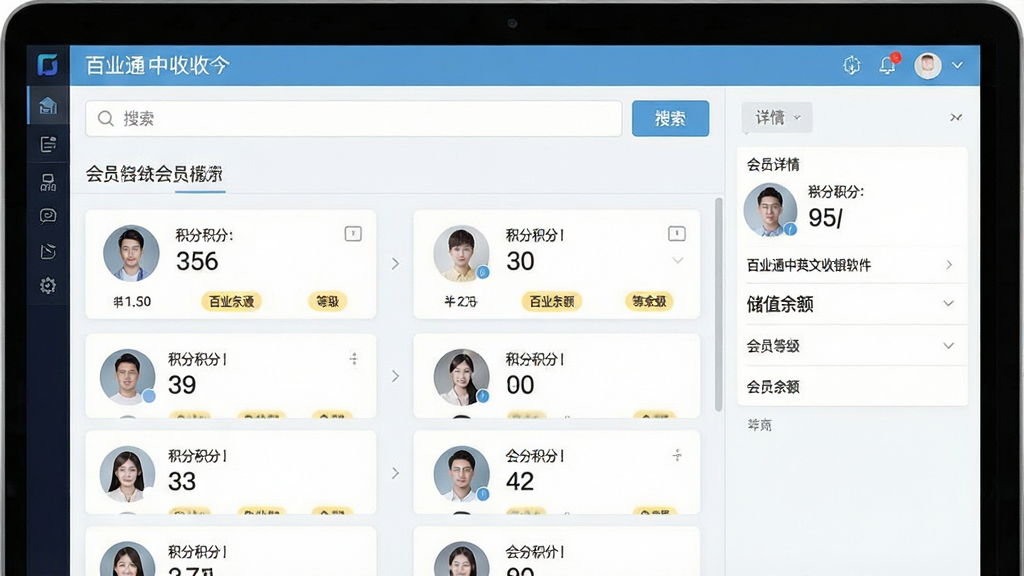This screenshot has width=1024, height=576.
Task: Open the settings gear in sidebar
Action: tap(48, 285)
